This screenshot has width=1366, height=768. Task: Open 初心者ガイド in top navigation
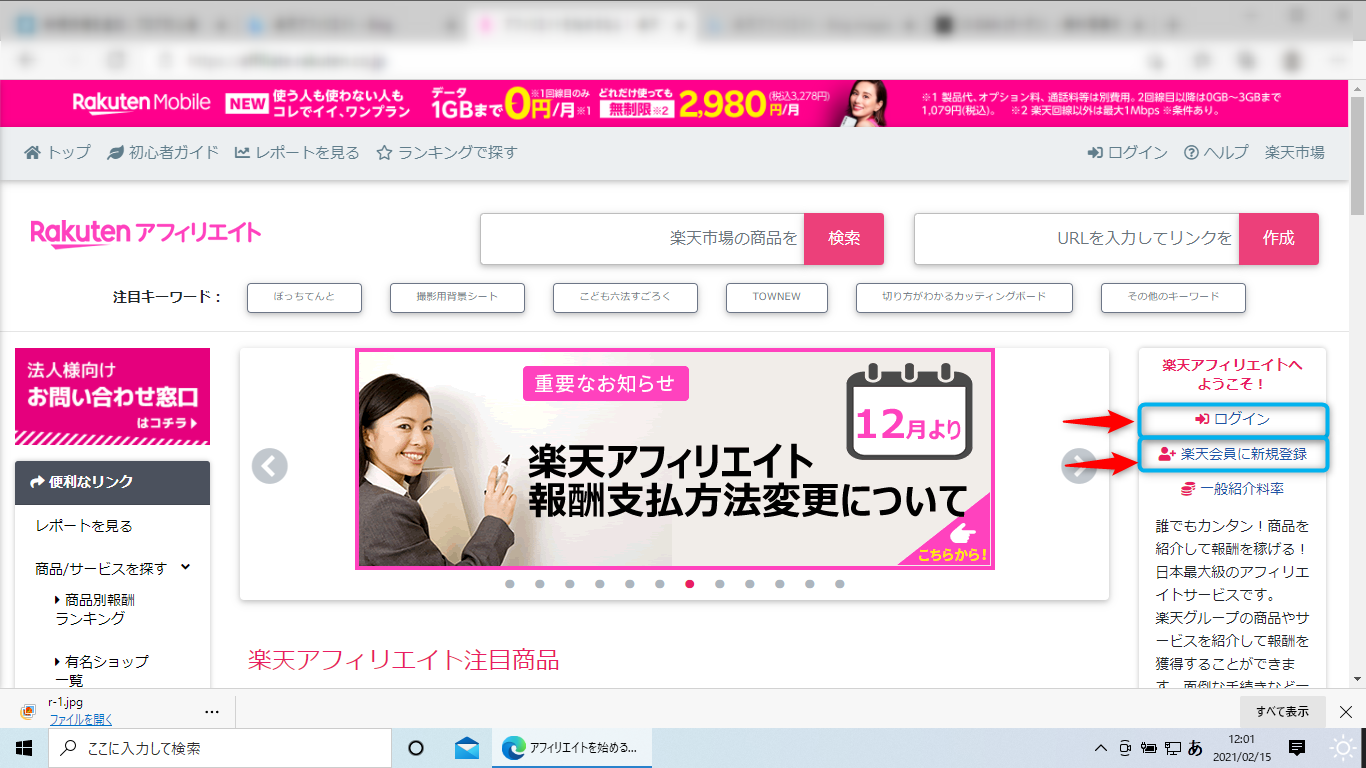tap(163, 153)
